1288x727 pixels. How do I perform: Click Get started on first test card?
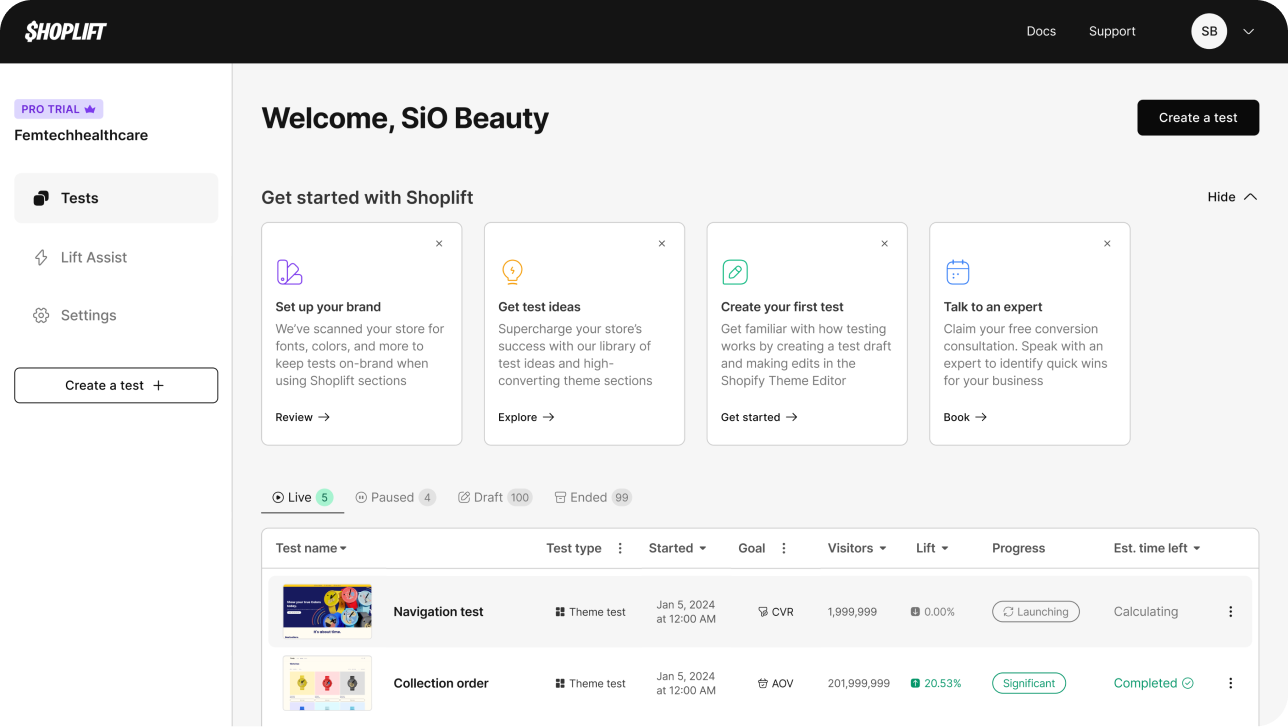[x=759, y=417]
